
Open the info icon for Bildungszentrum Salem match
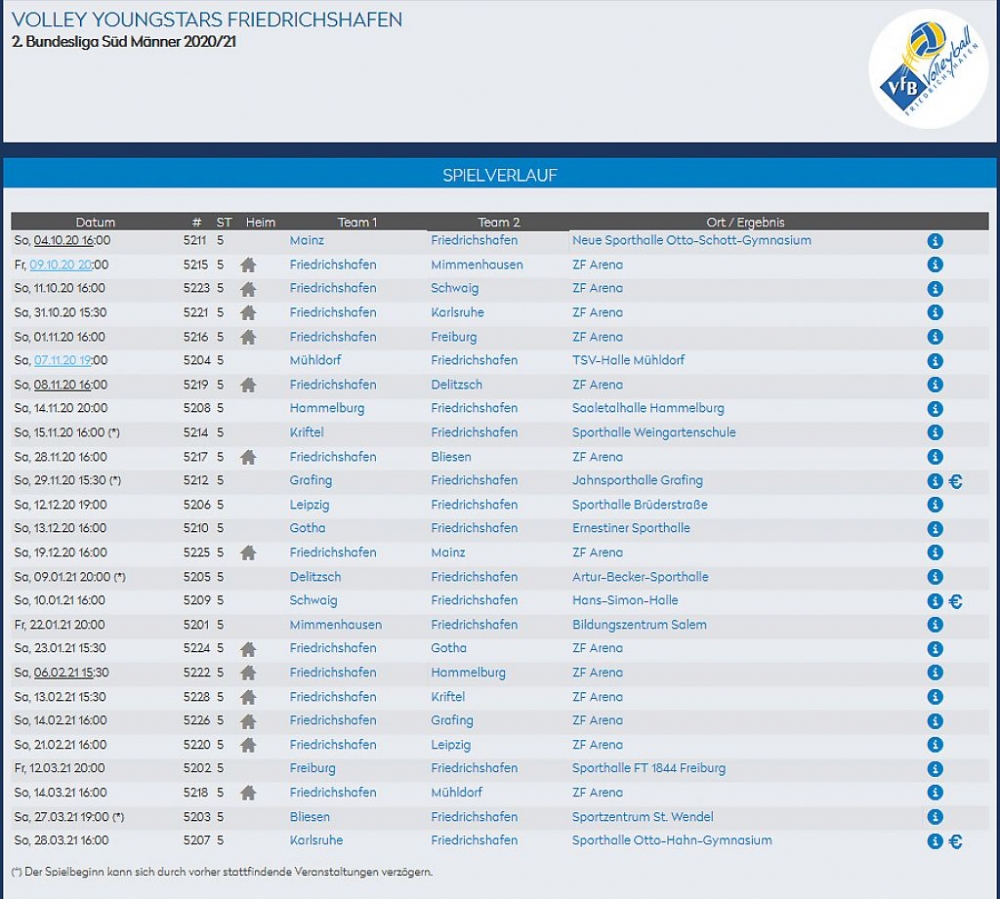tap(935, 625)
